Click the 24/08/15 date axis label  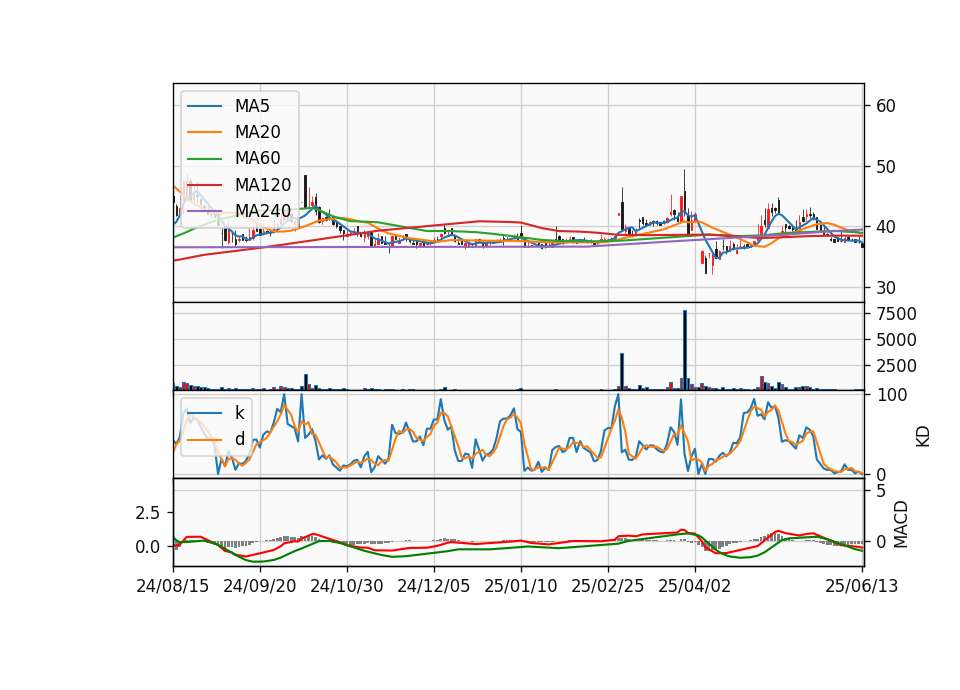point(172,587)
